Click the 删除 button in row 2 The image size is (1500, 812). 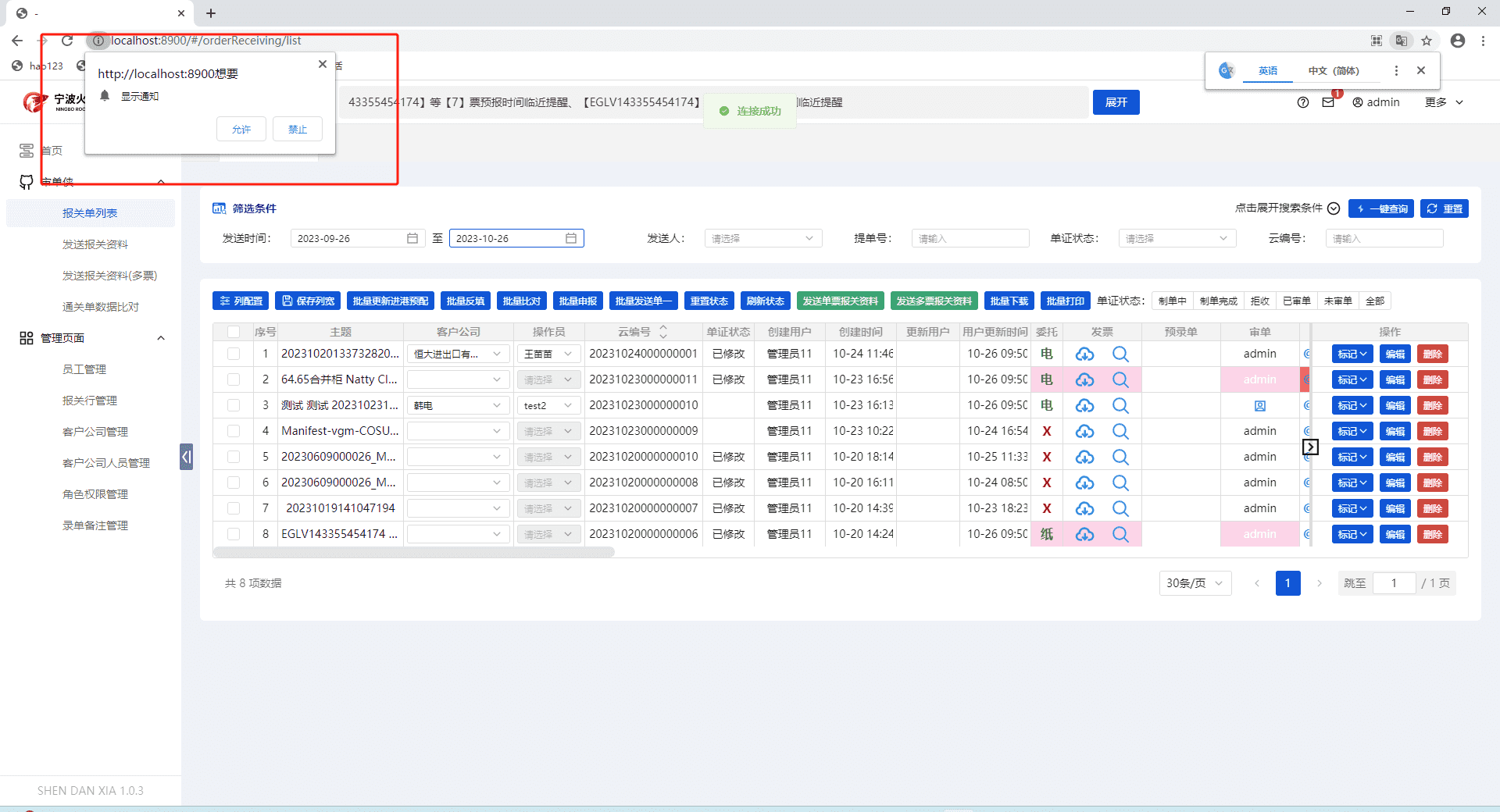1433,379
